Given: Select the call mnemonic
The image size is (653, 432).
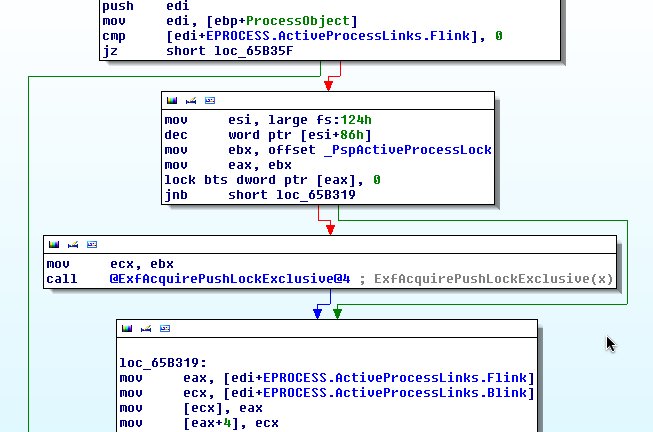Looking at the screenshot, I should click(62, 279).
